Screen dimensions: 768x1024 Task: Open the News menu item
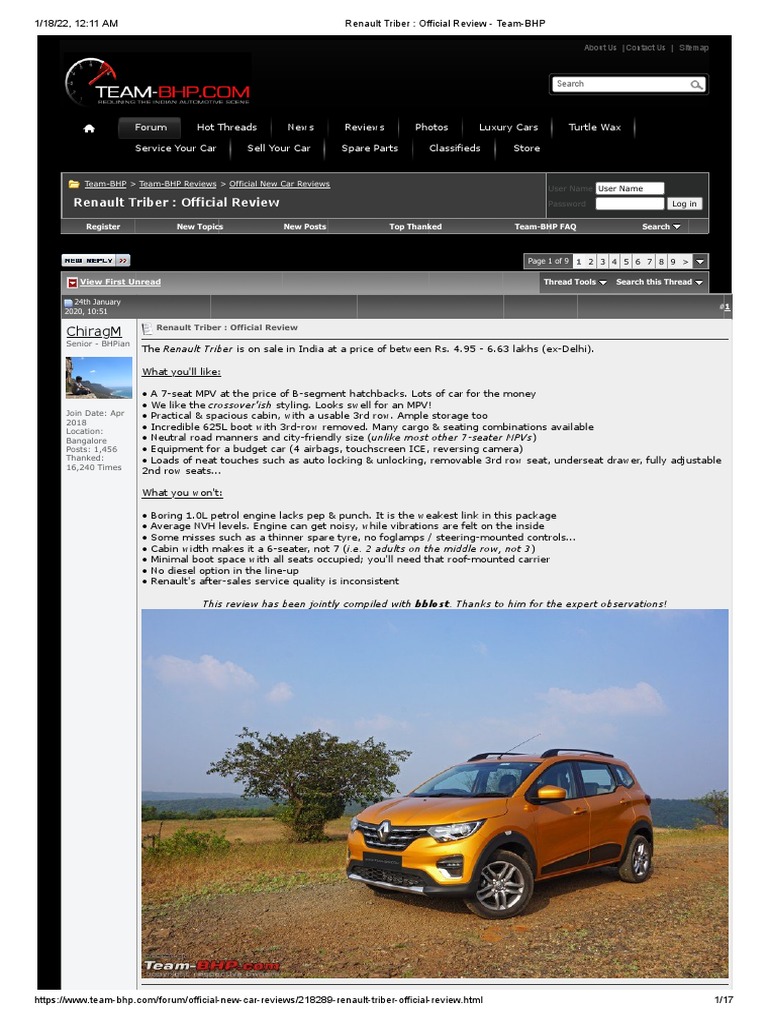click(300, 127)
